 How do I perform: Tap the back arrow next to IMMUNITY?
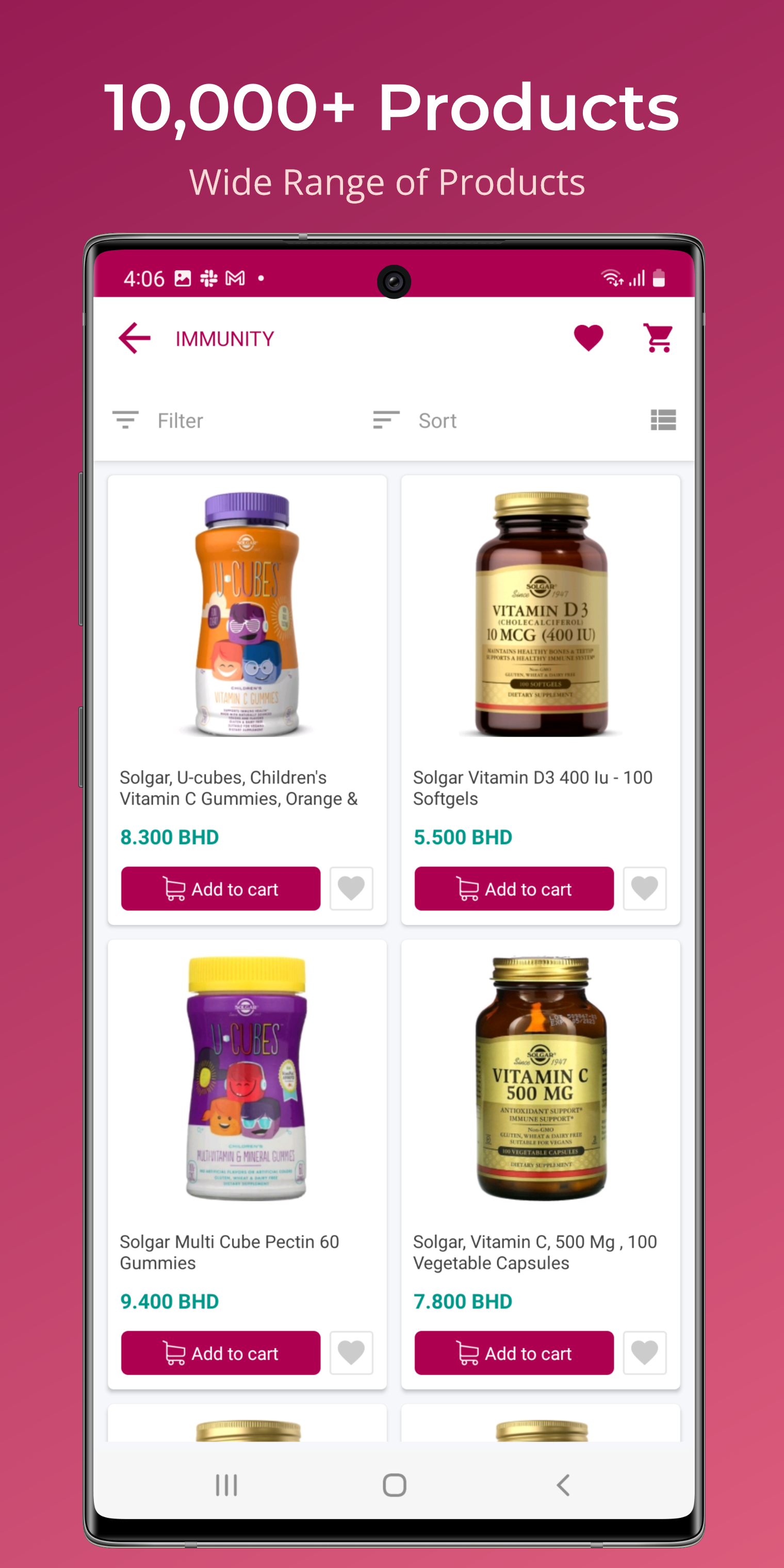point(135,338)
